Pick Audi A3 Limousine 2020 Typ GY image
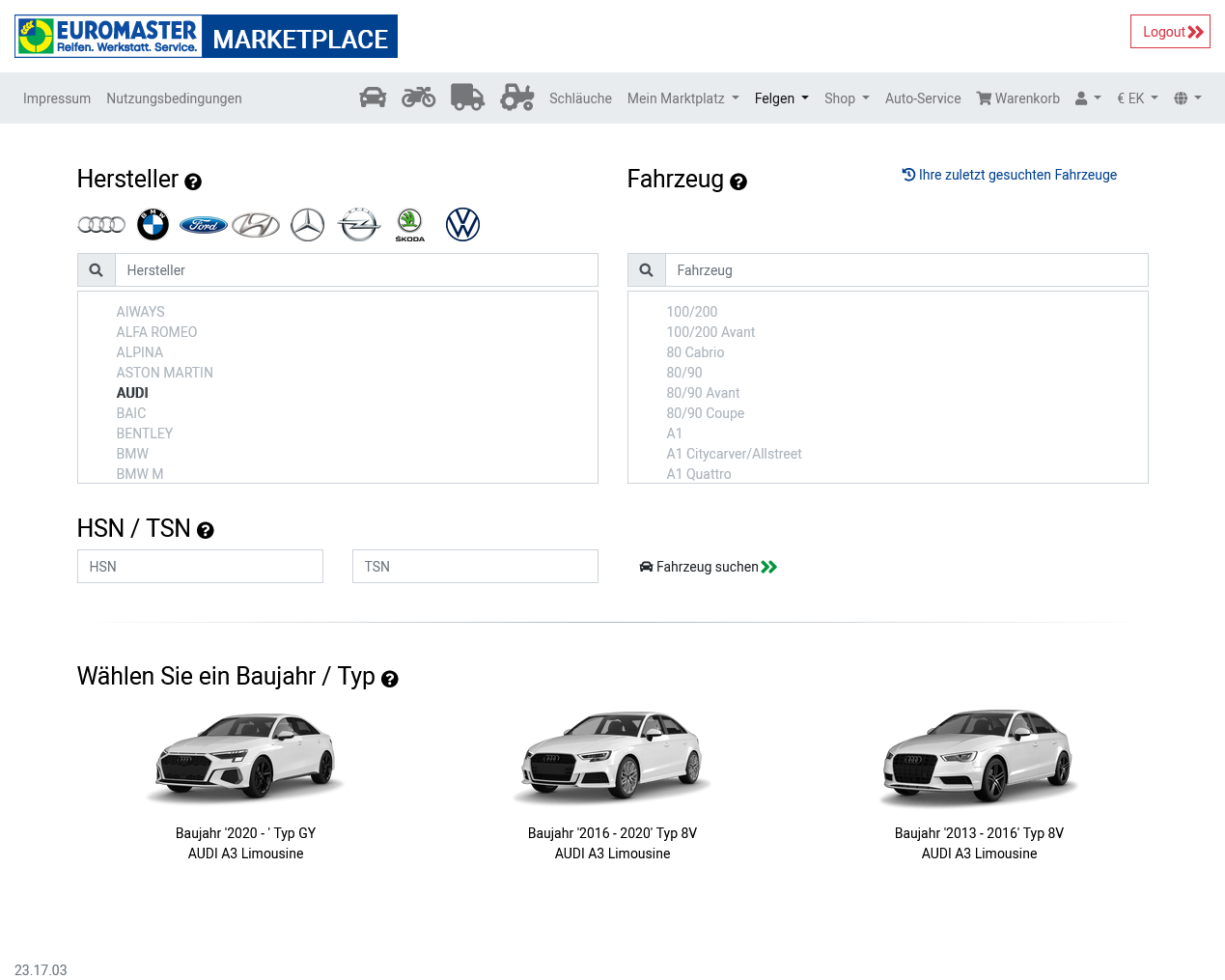Image resolution: width=1225 pixels, height=980 pixels. 245,757
